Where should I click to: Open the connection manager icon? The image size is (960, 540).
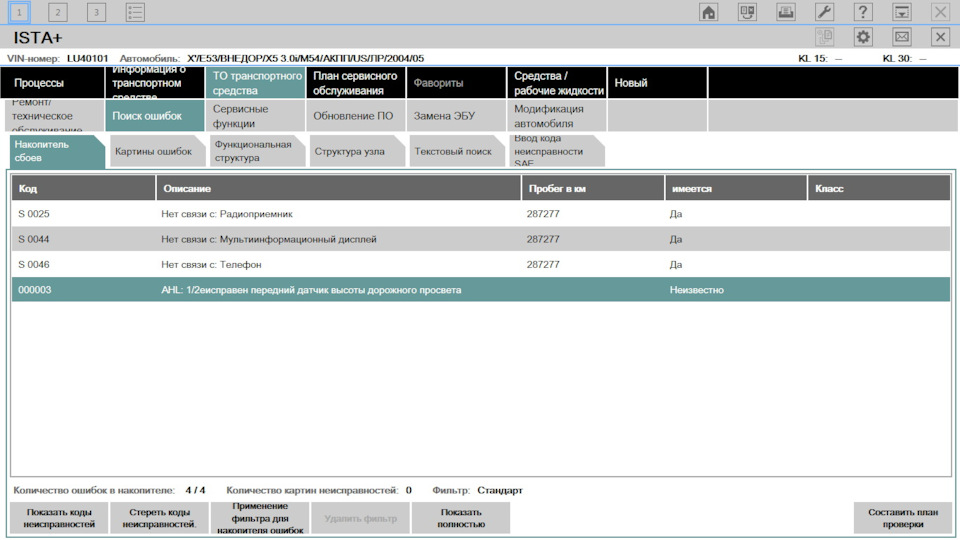click(747, 12)
